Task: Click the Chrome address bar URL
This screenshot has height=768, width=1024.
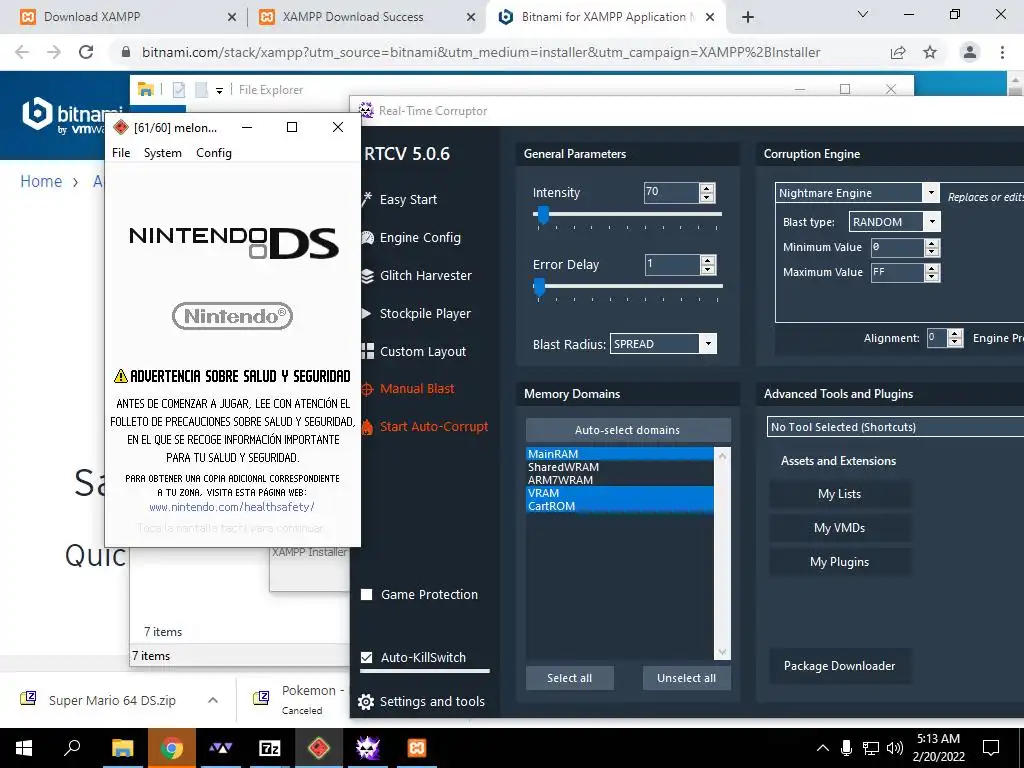Action: pos(481,52)
